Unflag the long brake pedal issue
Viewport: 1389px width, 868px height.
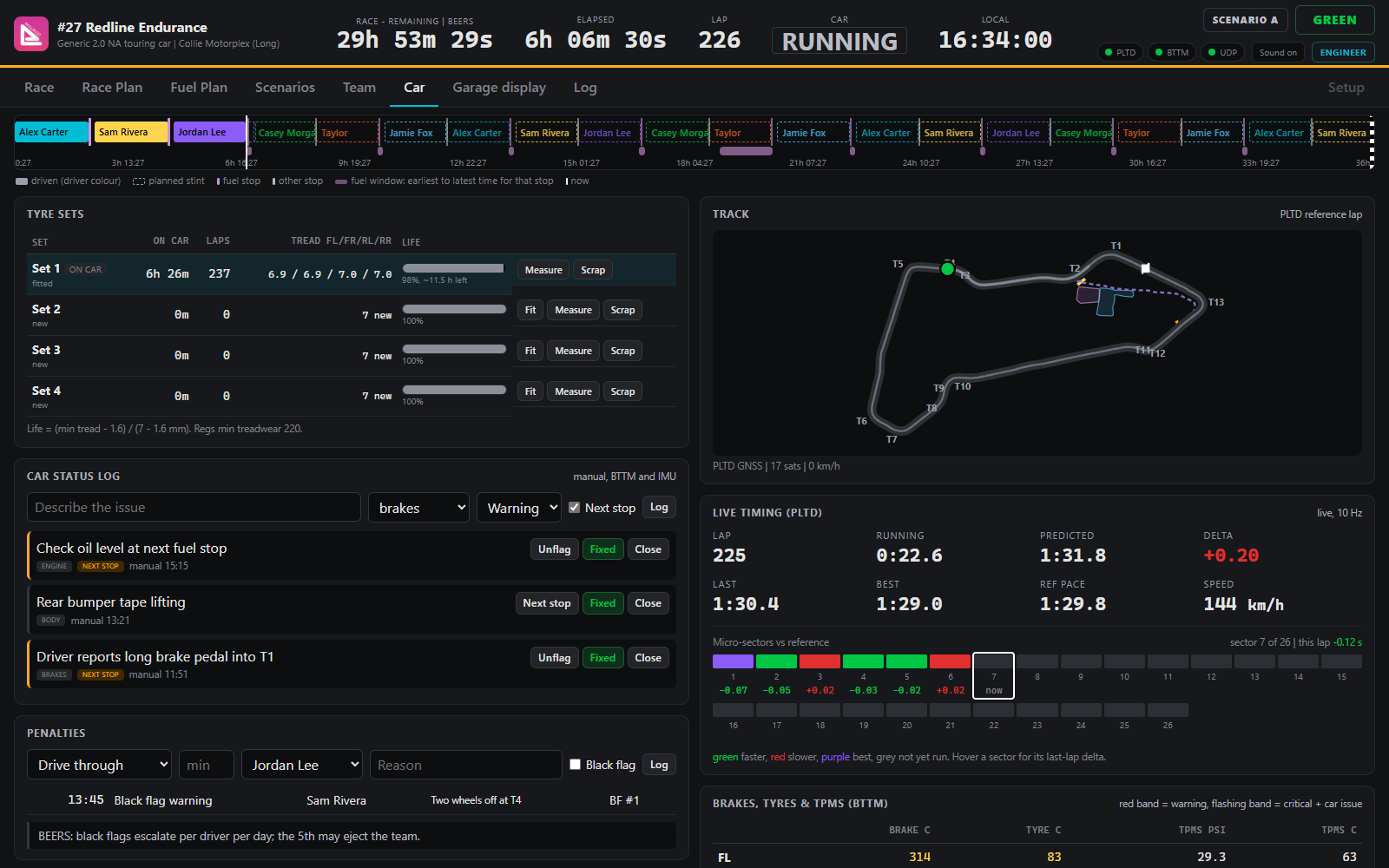pyautogui.click(x=554, y=658)
